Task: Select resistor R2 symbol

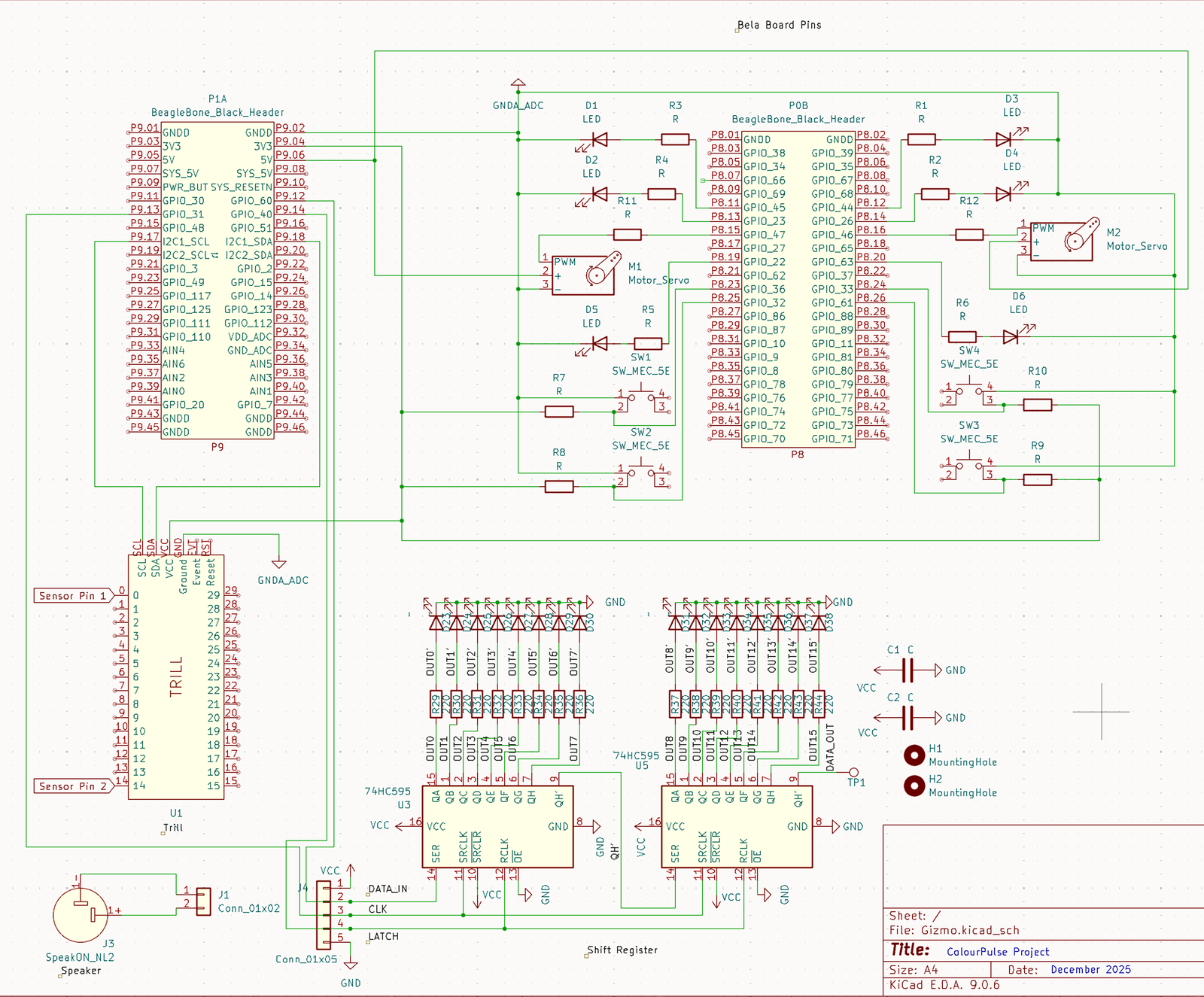Action: click(x=935, y=194)
